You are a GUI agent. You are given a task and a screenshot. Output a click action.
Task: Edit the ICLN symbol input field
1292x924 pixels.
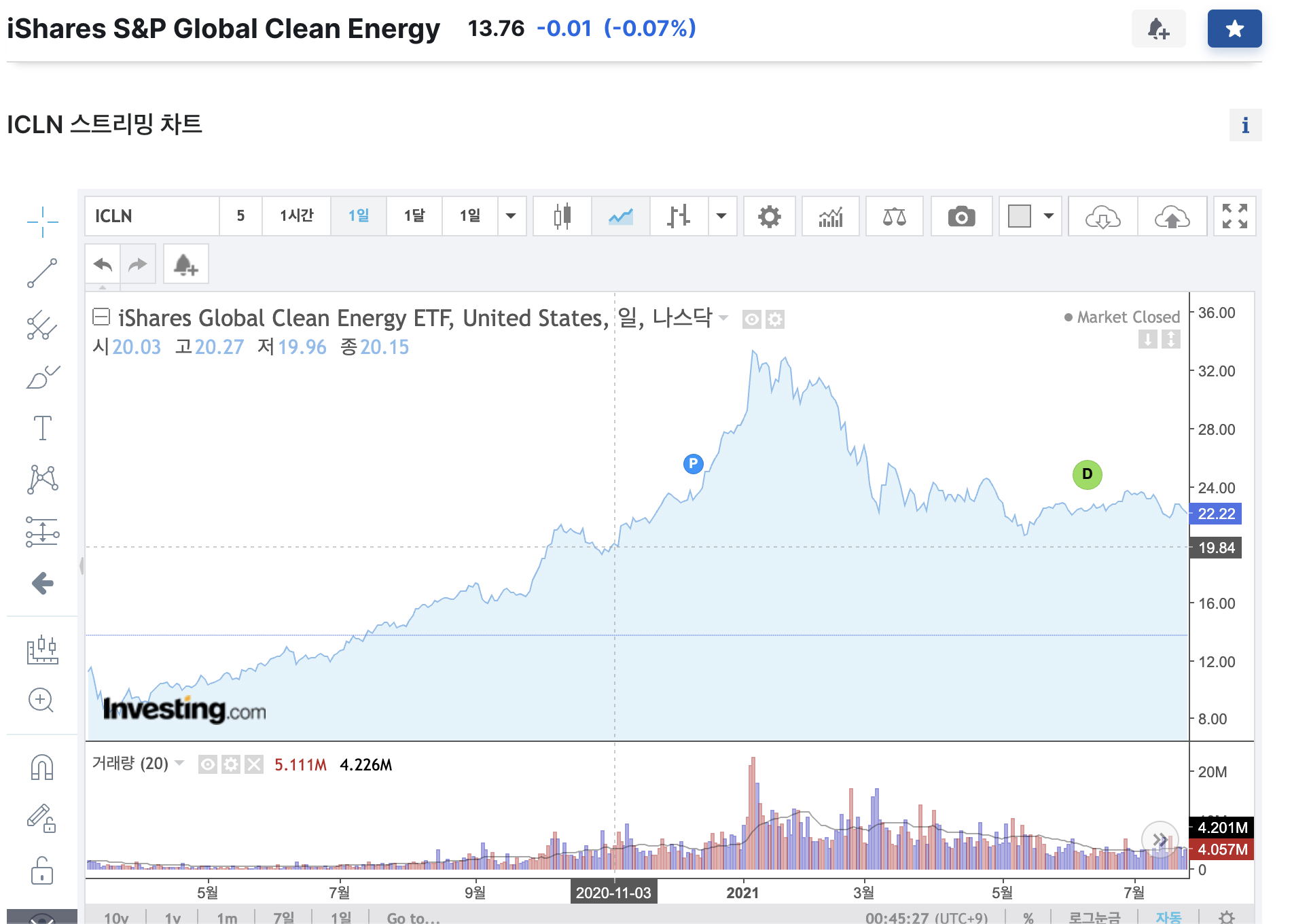pyautogui.click(x=152, y=216)
